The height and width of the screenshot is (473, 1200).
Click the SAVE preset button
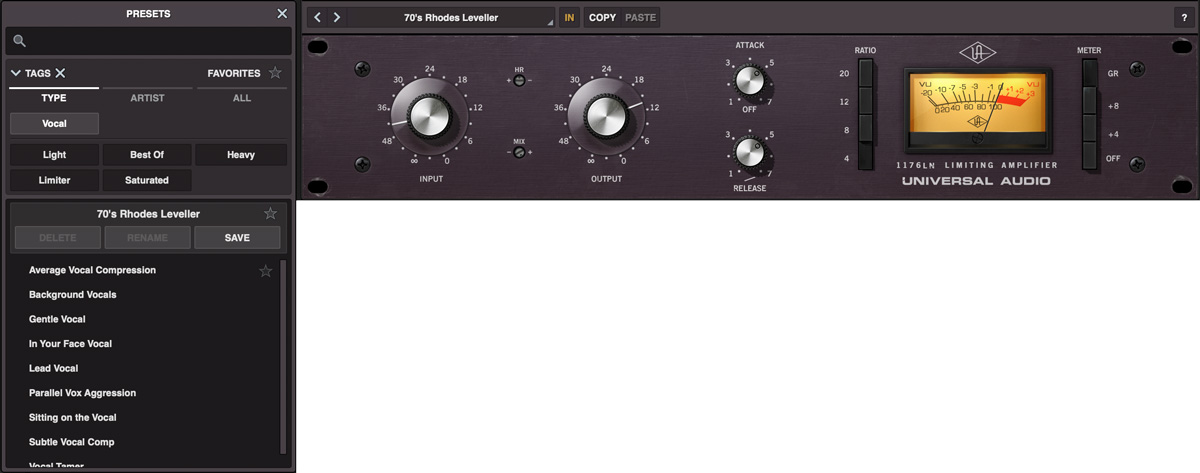pos(238,238)
